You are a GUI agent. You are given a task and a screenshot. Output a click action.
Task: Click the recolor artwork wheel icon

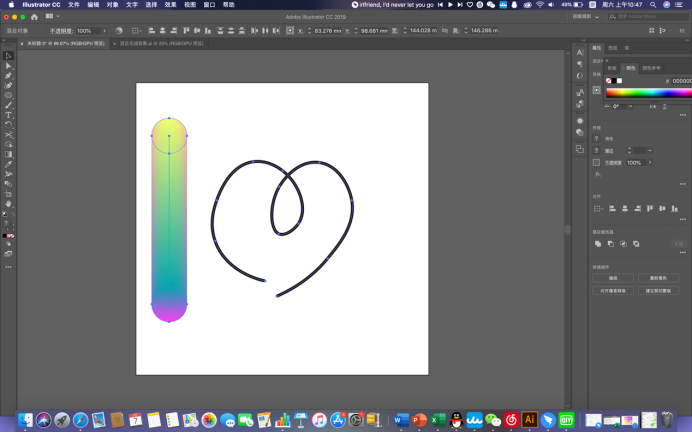(x=119, y=30)
